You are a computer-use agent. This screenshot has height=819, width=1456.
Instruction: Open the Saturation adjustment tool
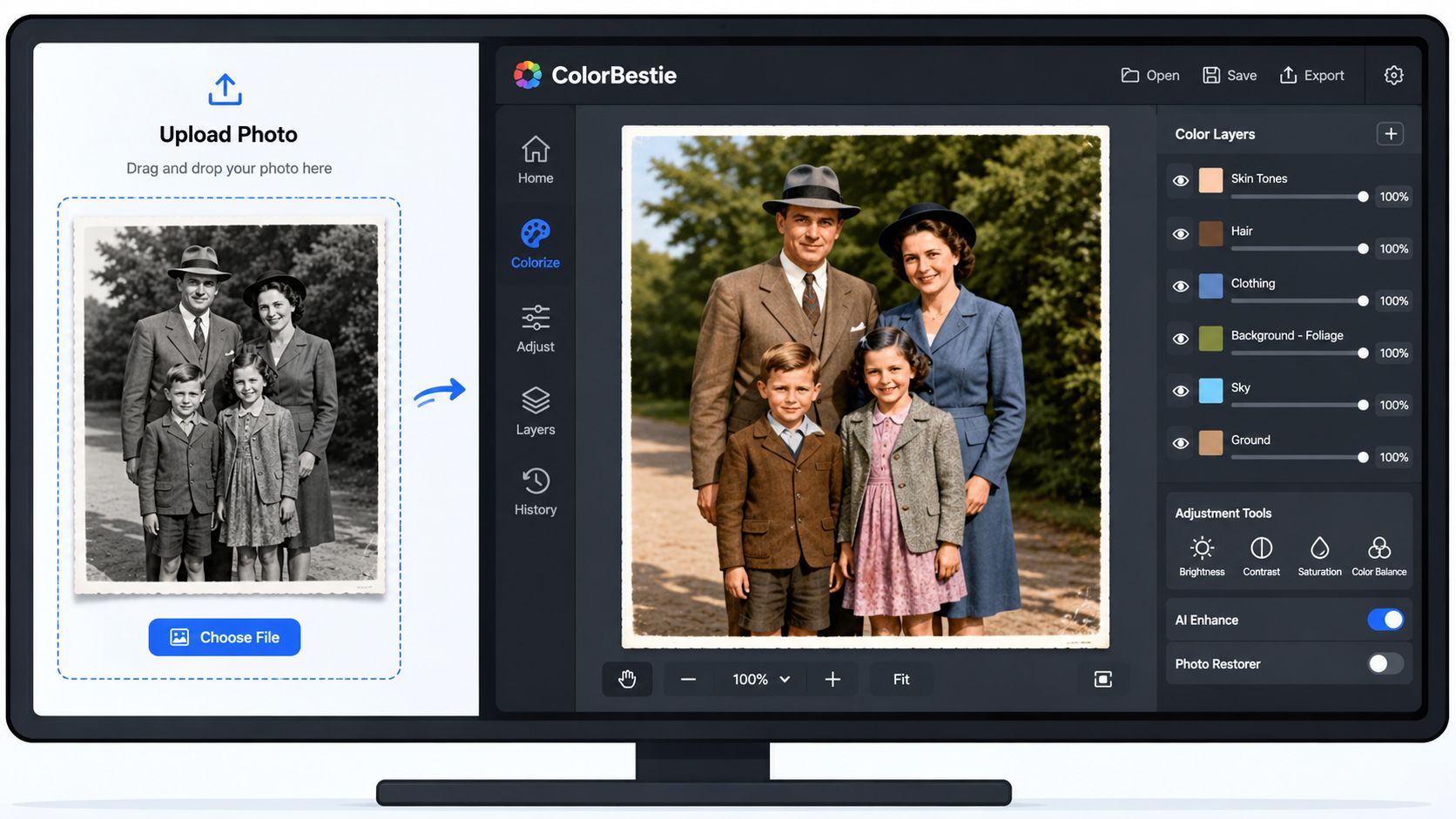point(1319,556)
